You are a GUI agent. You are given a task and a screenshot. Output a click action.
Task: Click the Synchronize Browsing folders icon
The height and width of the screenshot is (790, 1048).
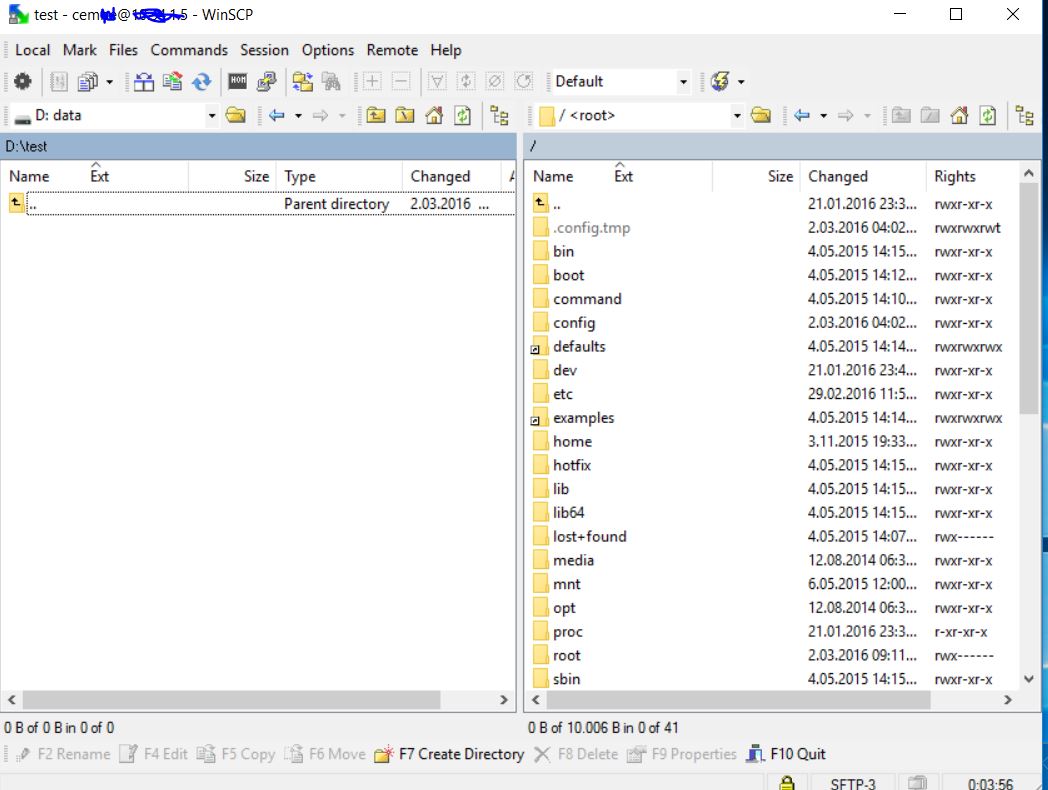coord(303,82)
